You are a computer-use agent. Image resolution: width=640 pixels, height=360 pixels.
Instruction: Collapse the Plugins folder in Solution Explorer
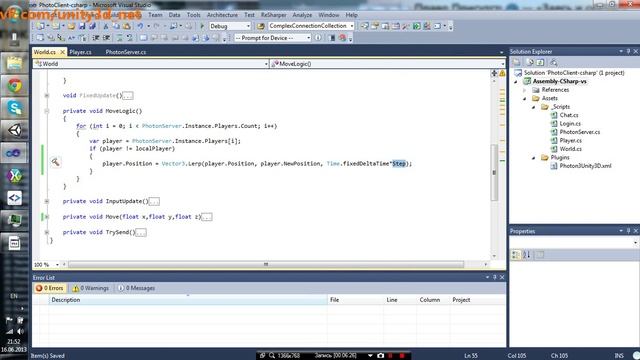pos(533,158)
